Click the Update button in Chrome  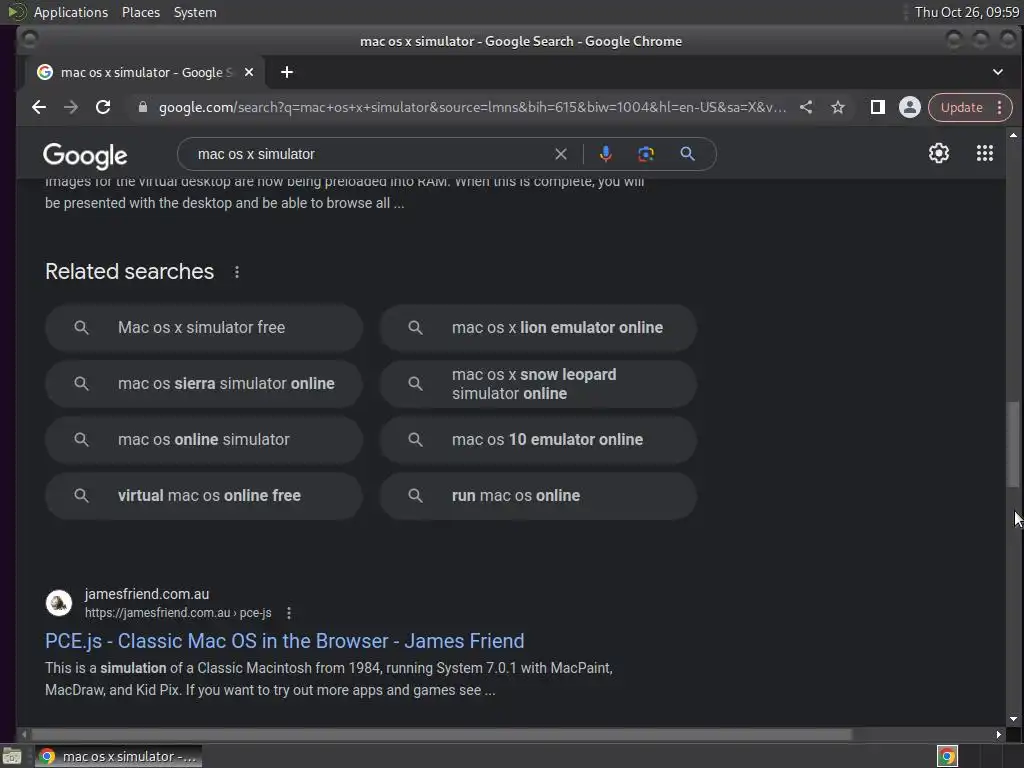click(x=961, y=108)
